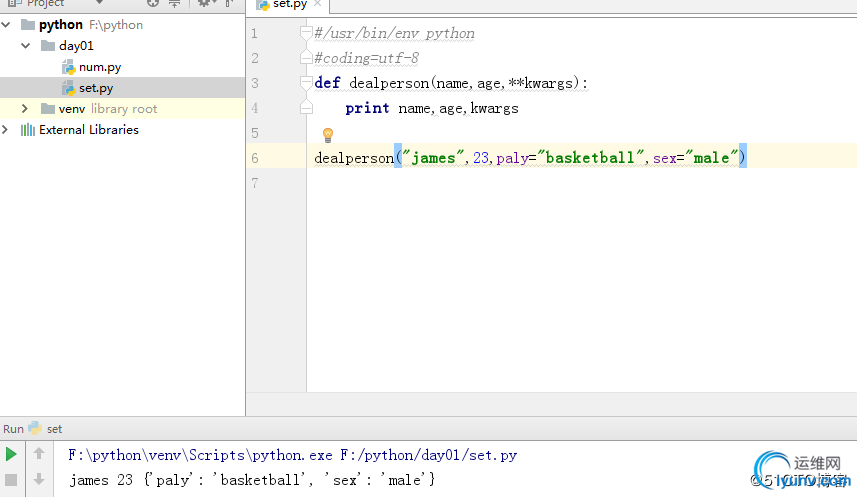Click the down arrow in Run panel
The image size is (857, 497).
pyautogui.click(x=39, y=480)
